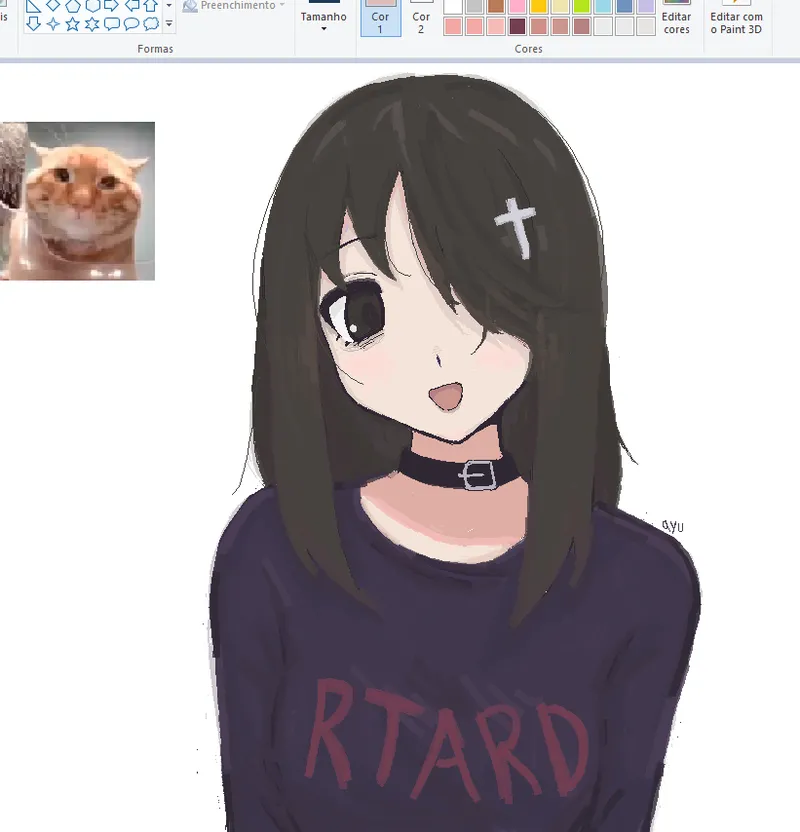Select the five-point star shape
The width and height of the screenshot is (800, 832).
click(x=72, y=23)
